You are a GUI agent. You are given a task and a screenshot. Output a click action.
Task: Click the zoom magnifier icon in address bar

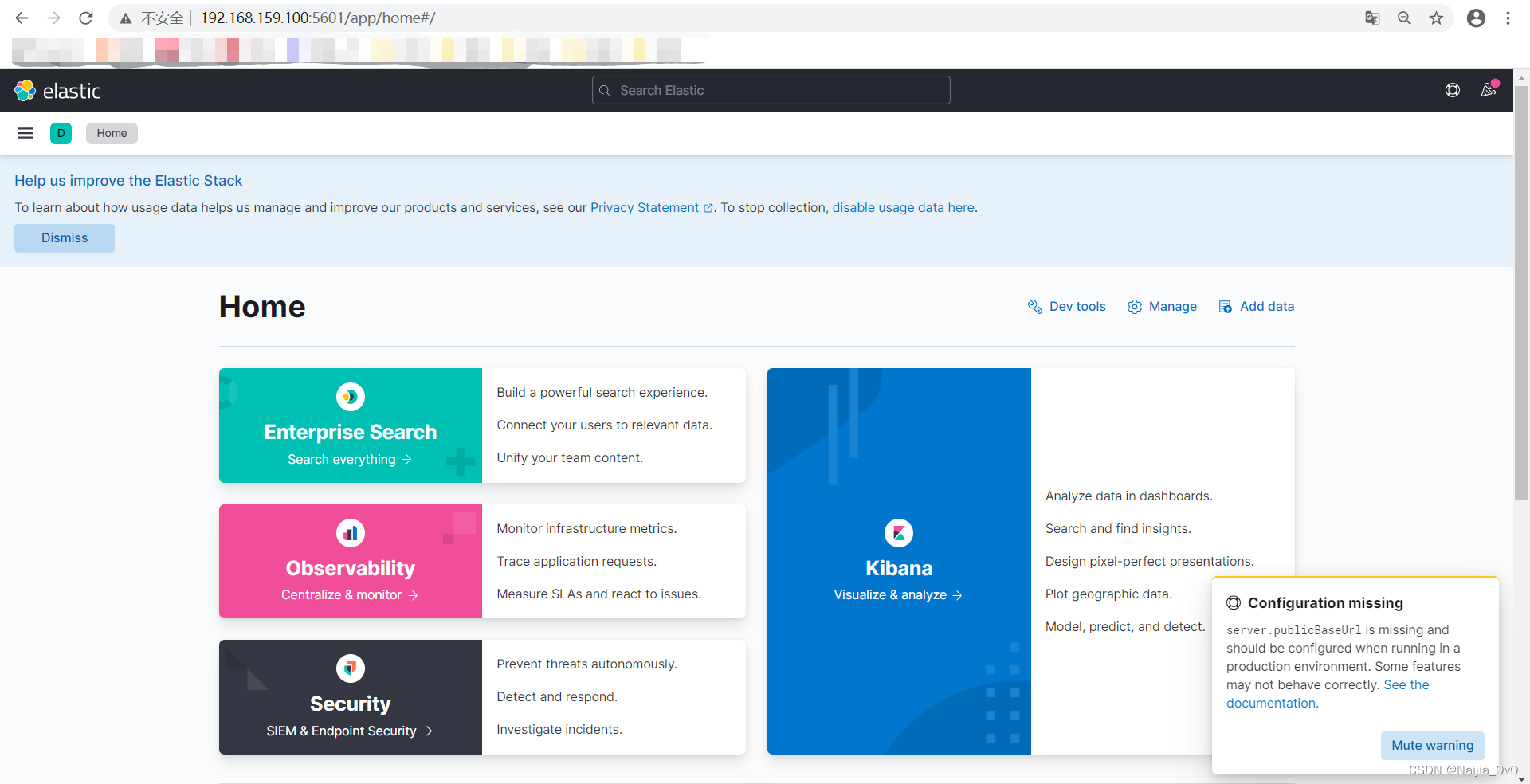tap(1404, 18)
